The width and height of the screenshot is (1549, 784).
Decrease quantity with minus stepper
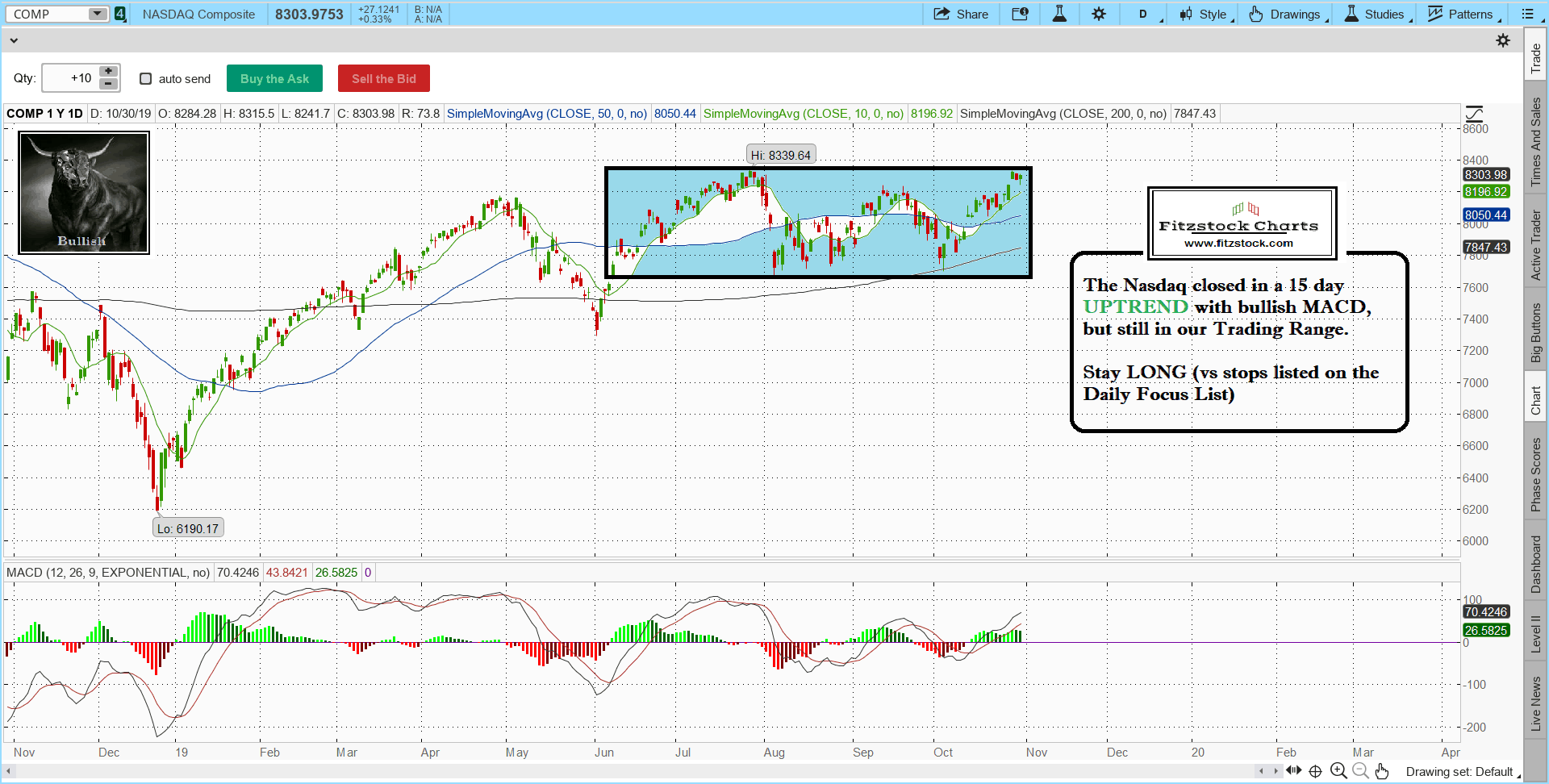pos(108,85)
